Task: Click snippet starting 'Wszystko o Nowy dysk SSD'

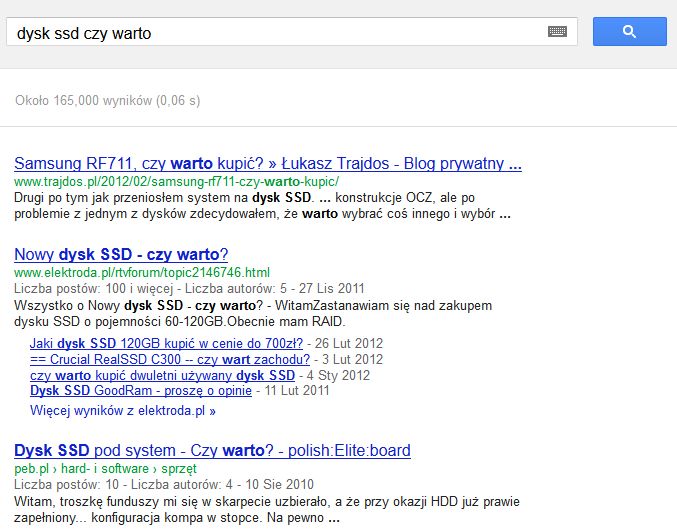Action: pyautogui.click(x=253, y=314)
